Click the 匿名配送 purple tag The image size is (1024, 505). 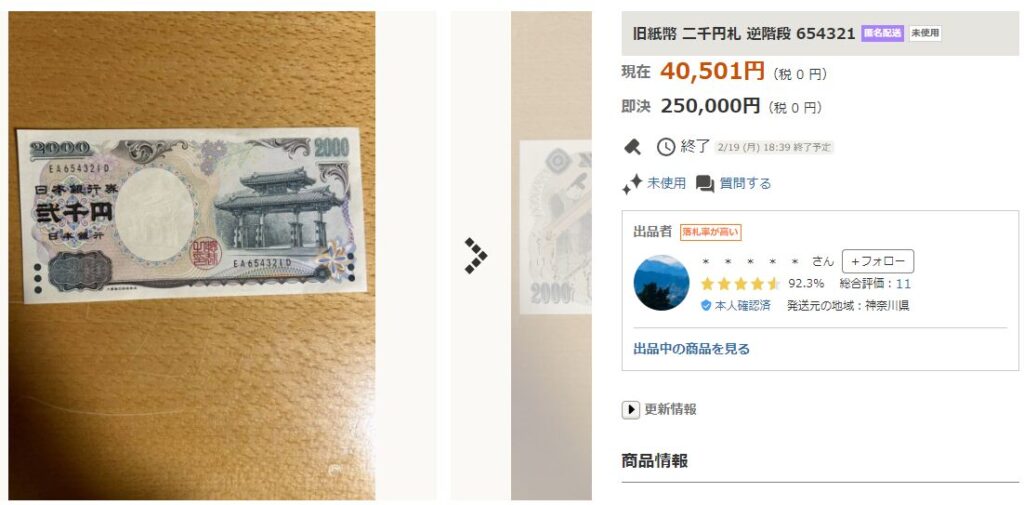point(882,33)
